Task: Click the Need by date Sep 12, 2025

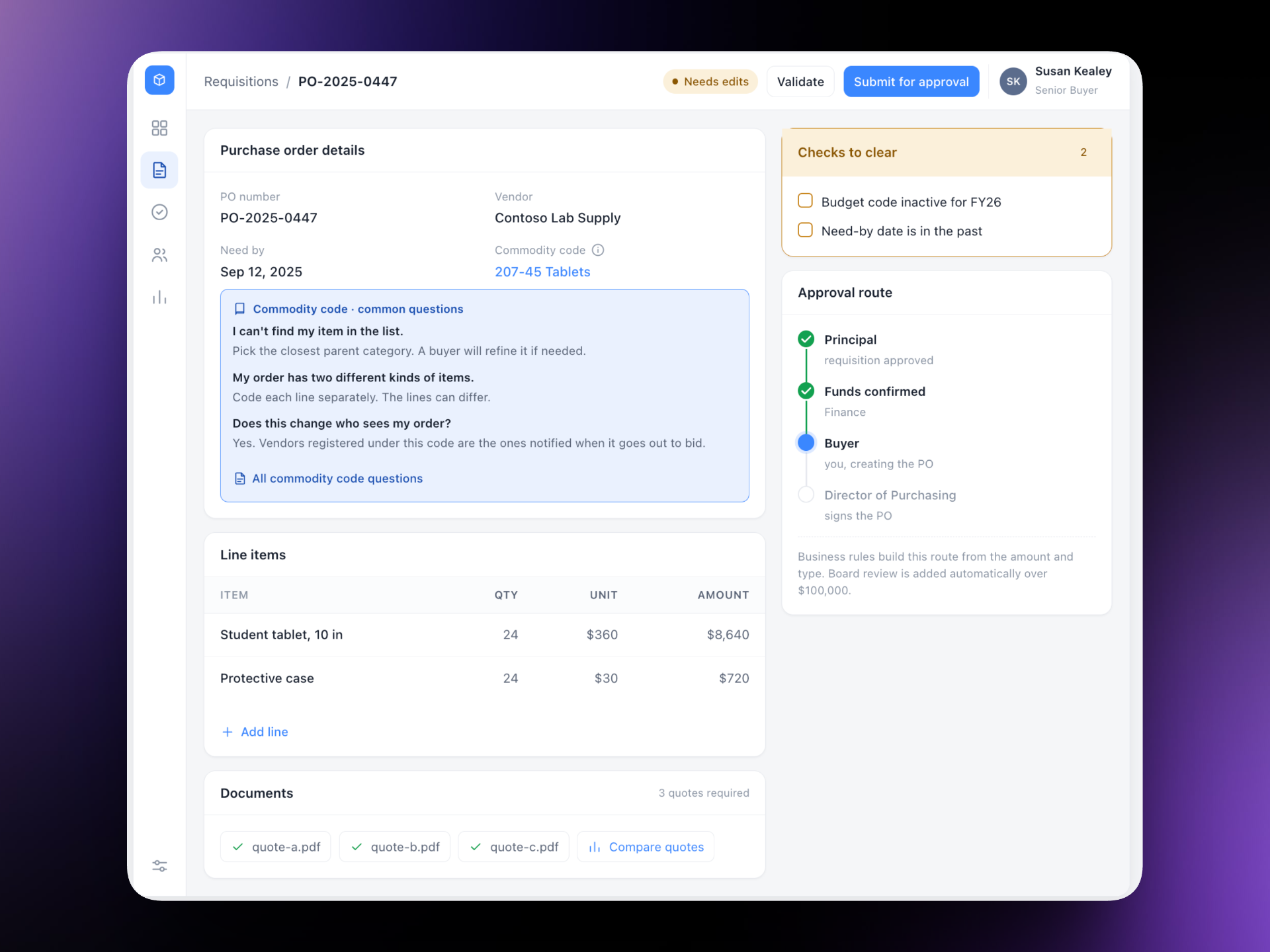Action: pyautogui.click(x=261, y=272)
